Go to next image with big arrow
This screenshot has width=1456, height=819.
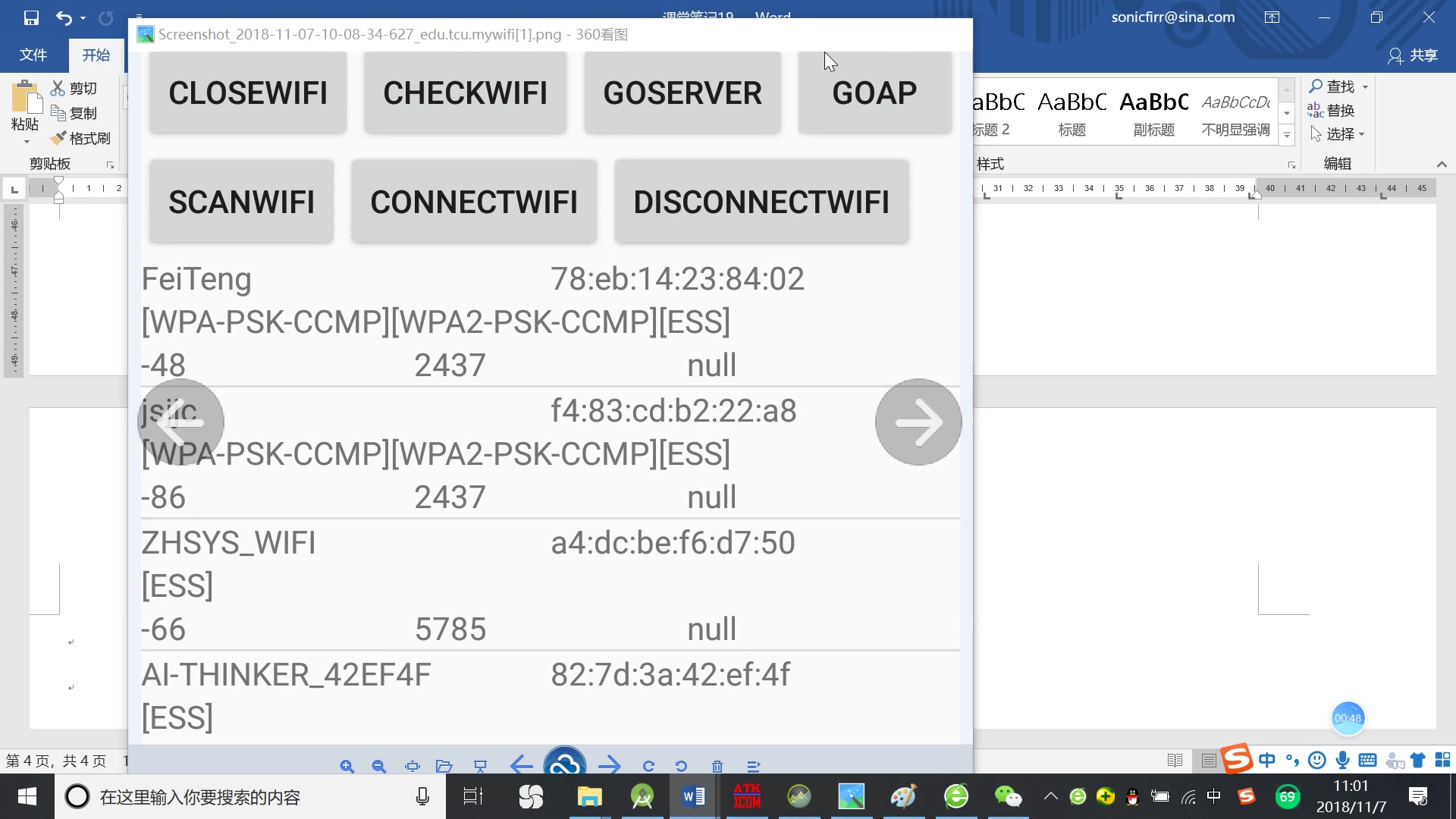coord(918,422)
